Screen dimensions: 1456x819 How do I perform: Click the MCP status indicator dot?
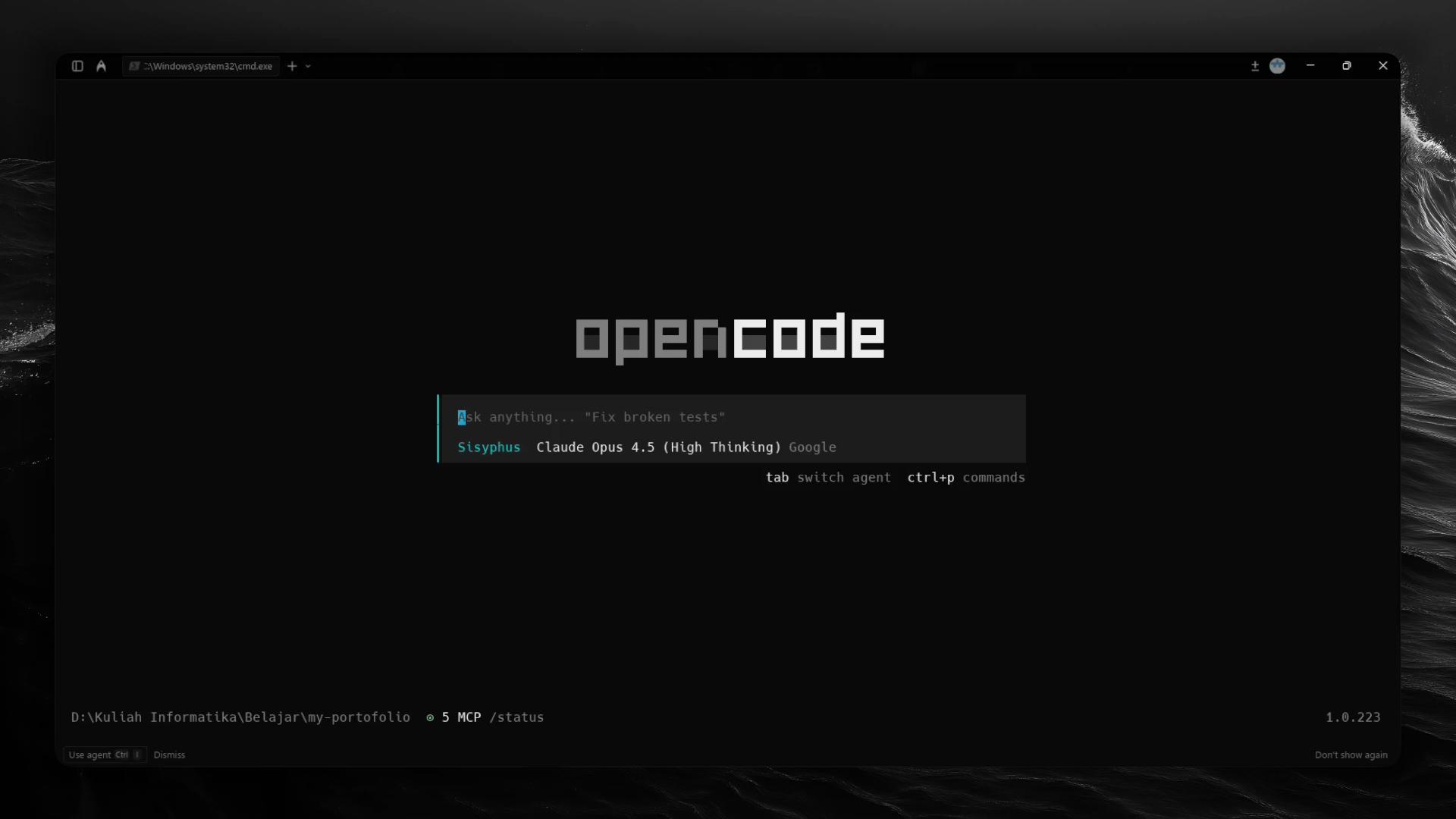tap(430, 717)
